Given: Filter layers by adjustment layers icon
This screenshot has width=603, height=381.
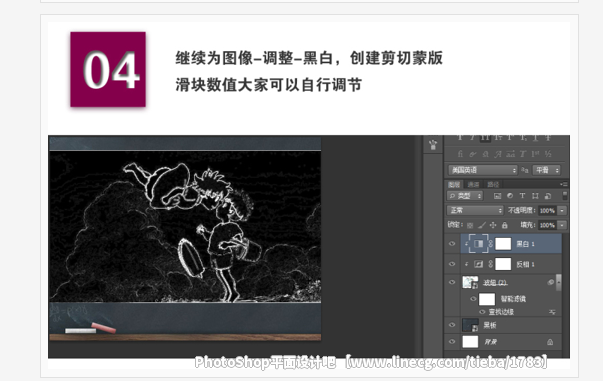Looking at the screenshot, I should [510, 196].
